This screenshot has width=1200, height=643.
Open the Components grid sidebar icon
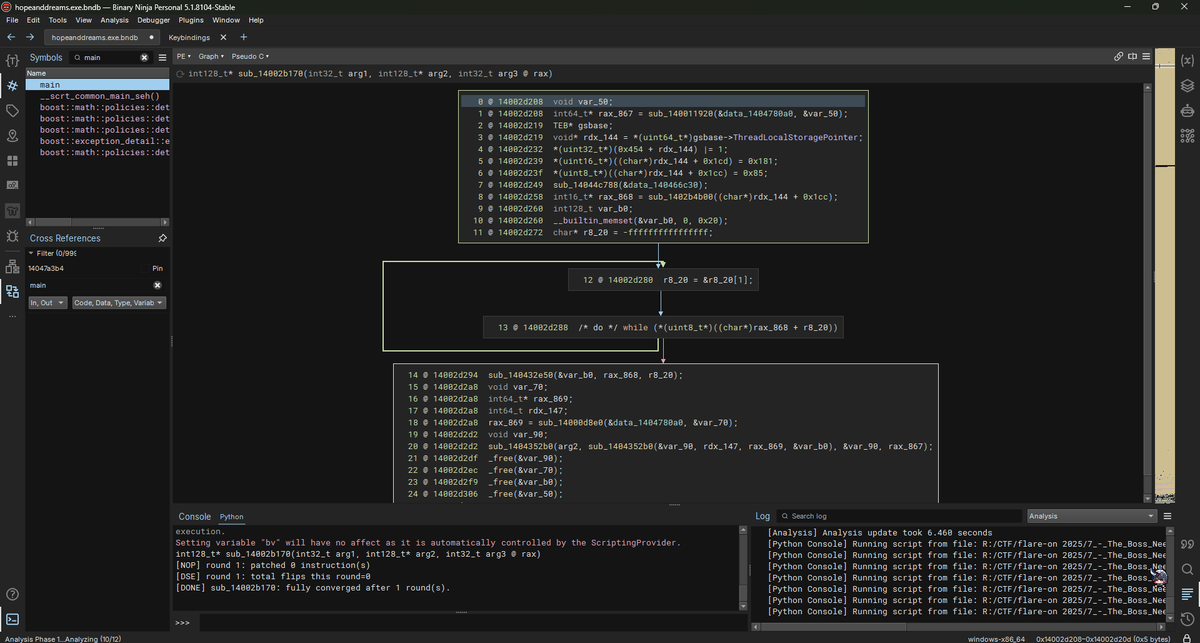tap(13, 160)
